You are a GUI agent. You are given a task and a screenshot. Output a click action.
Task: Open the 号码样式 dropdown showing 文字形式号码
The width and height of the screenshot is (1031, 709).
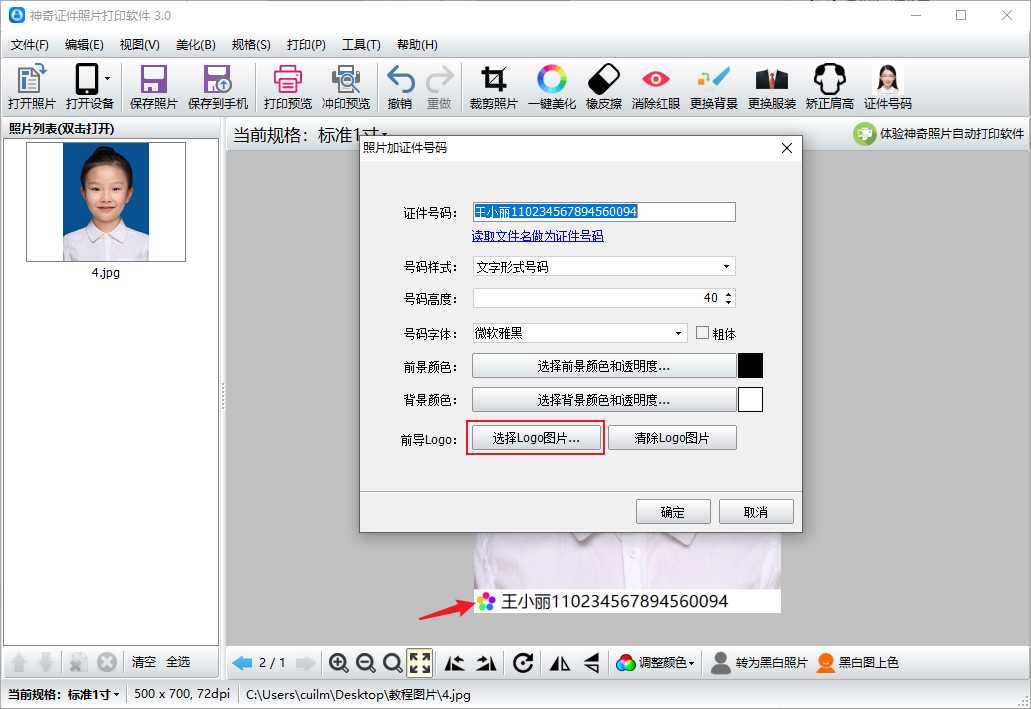[x=604, y=266]
